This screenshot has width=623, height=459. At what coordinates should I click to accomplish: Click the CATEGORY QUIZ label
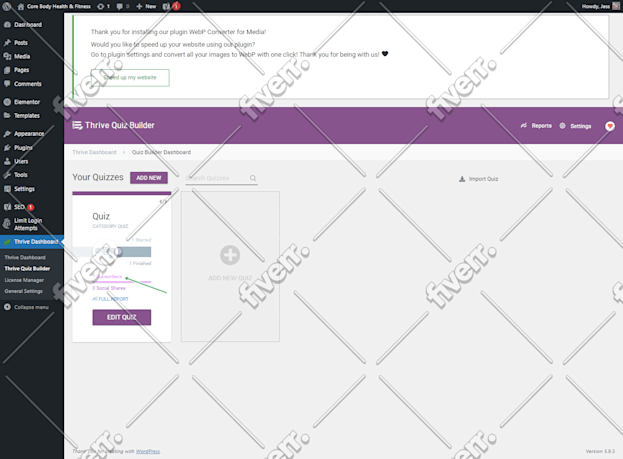[x=110, y=226]
